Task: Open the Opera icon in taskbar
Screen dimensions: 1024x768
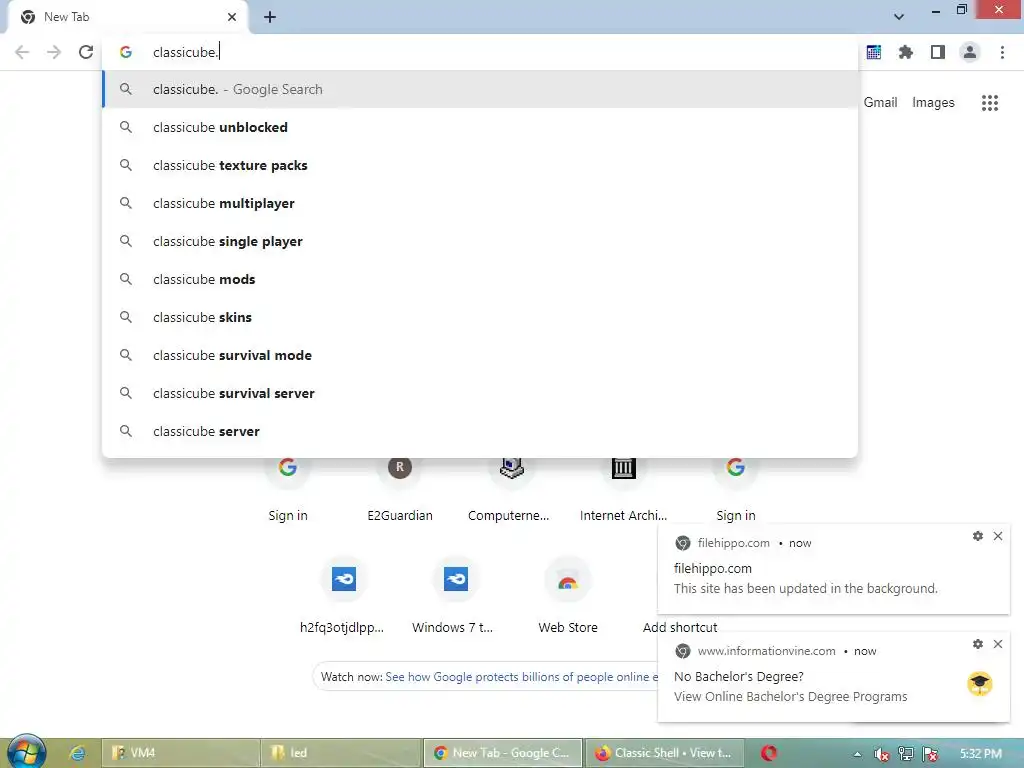Action: pos(769,753)
